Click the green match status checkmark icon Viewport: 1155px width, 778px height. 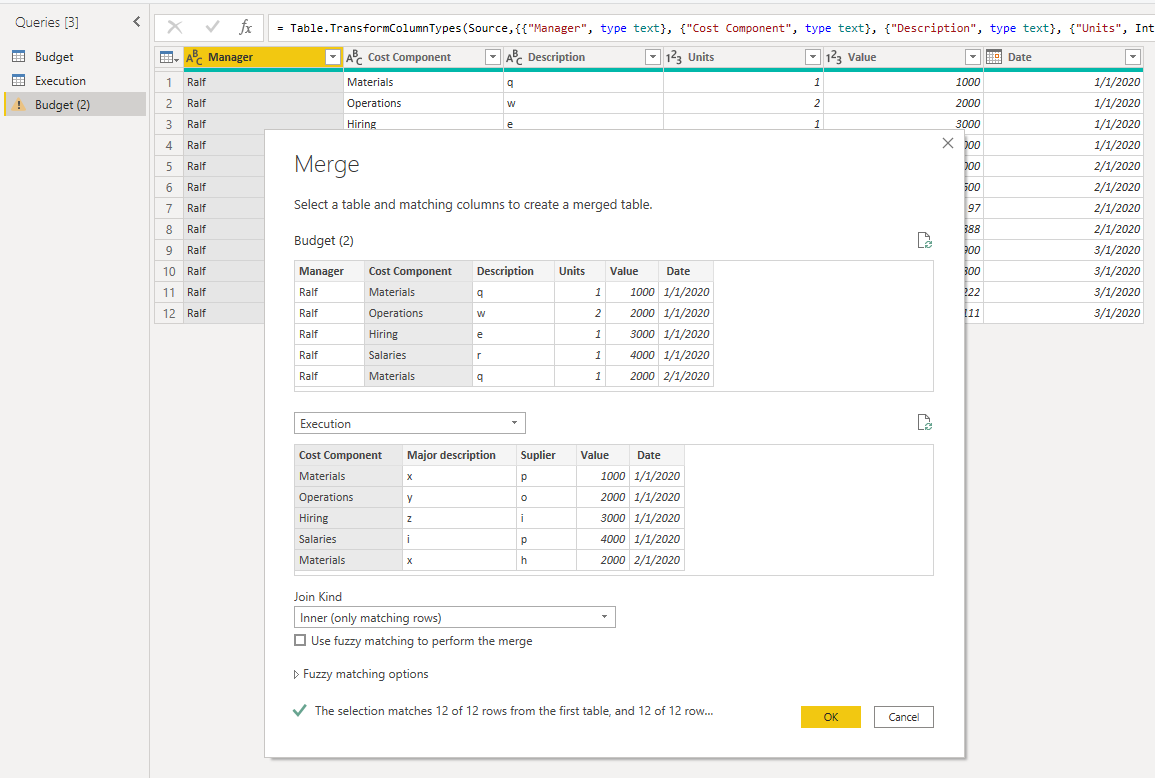point(300,710)
